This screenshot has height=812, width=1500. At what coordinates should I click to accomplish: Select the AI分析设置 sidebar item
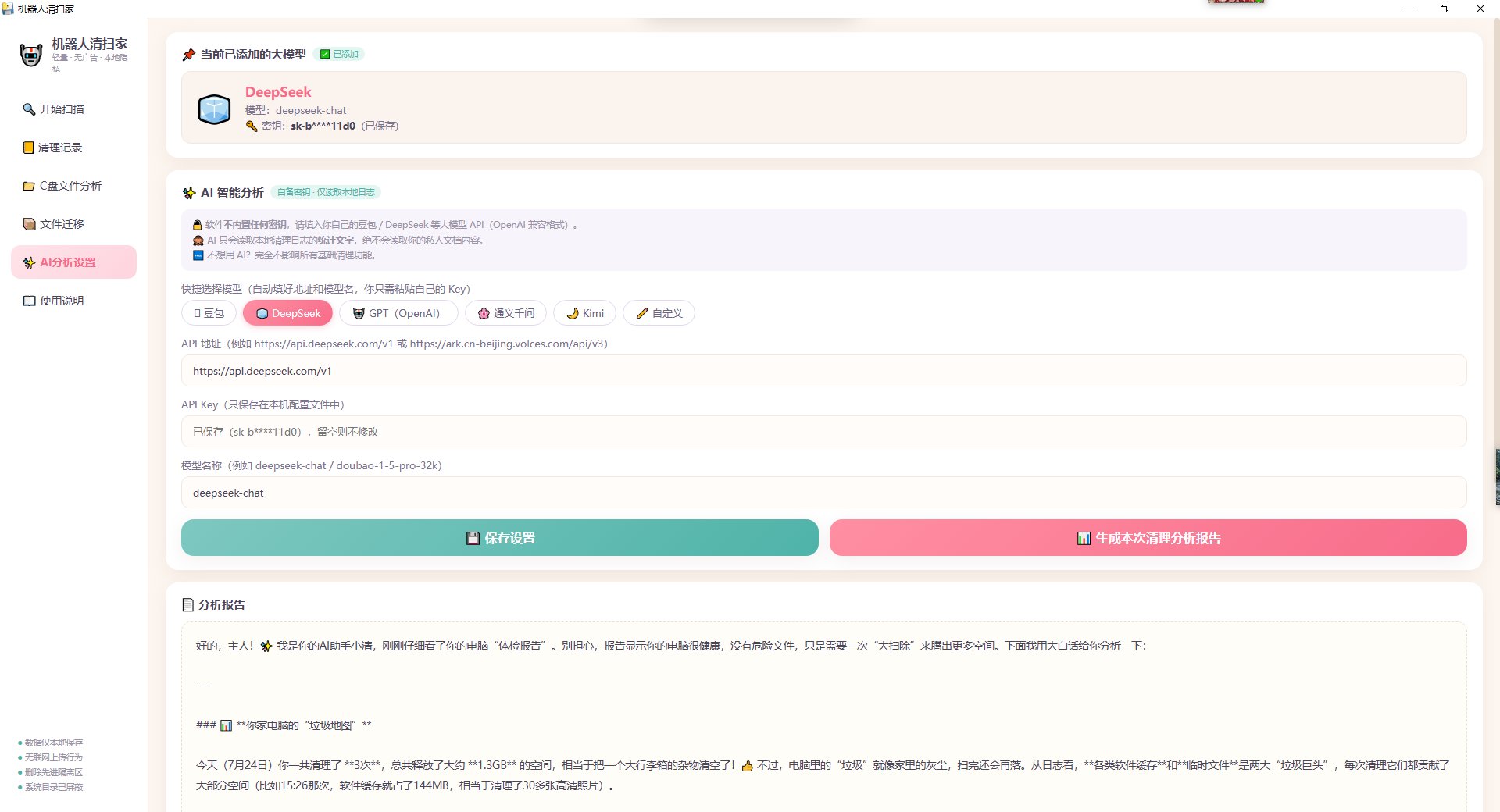pyautogui.click(x=73, y=262)
